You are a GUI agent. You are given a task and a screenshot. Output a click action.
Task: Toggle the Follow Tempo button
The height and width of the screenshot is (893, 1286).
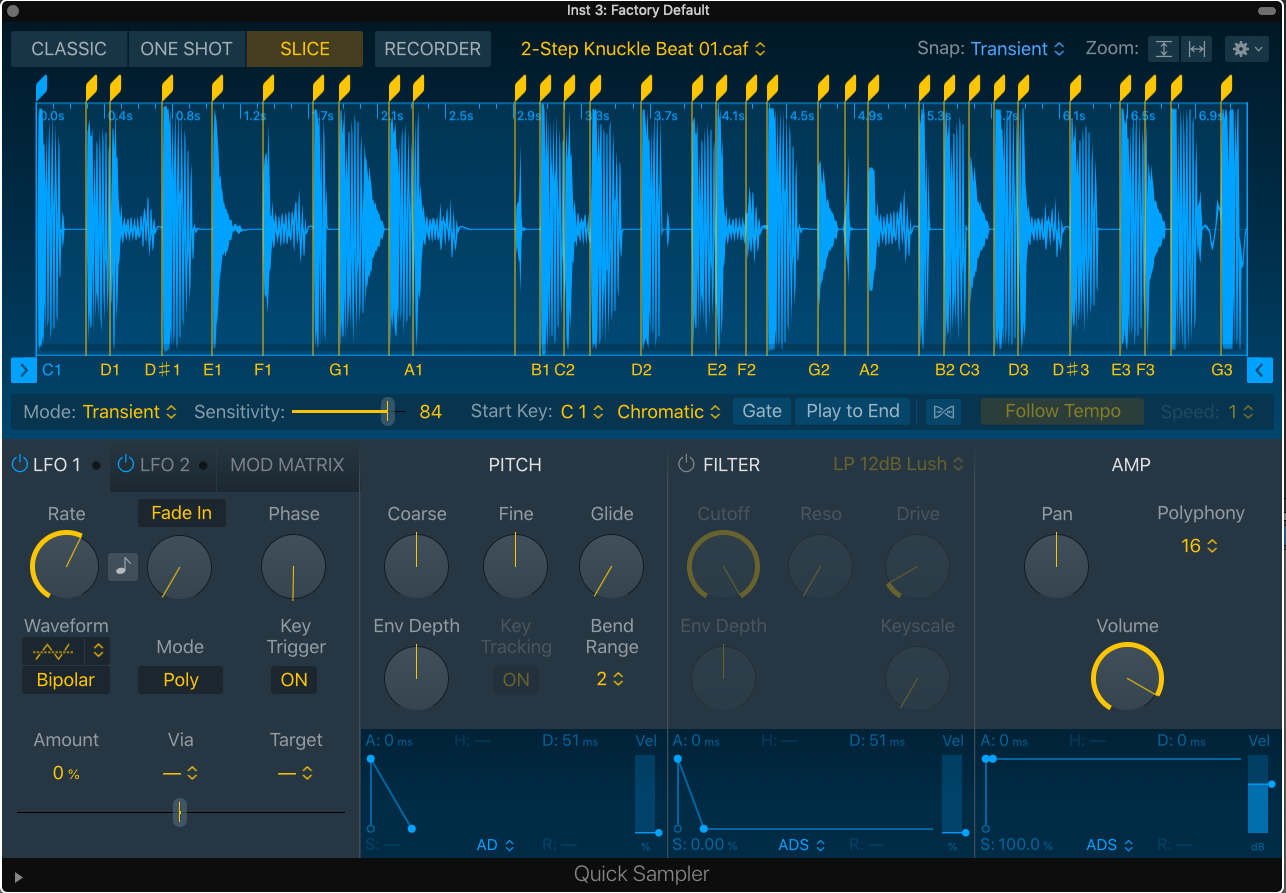(x=1063, y=411)
